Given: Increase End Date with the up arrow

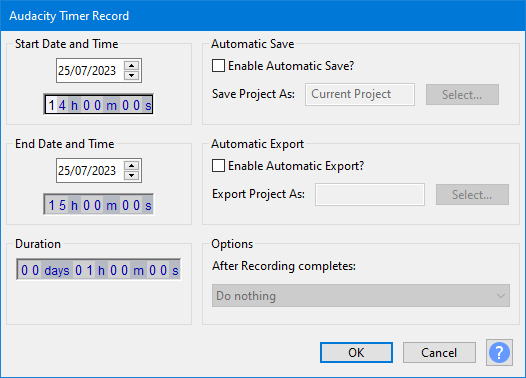Looking at the screenshot, I should click(x=132, y=166).
